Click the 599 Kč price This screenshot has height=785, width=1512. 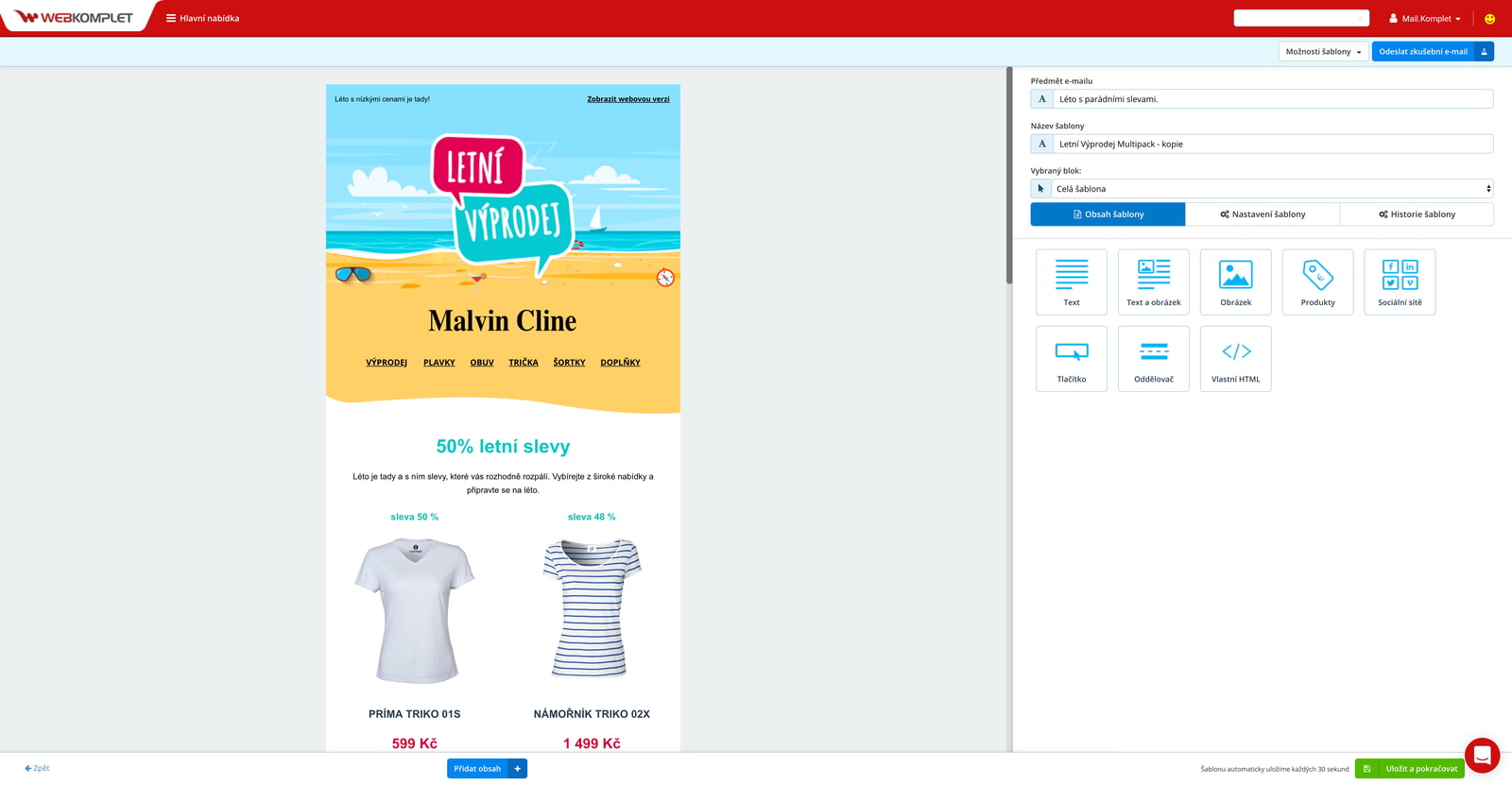(415, 743)
